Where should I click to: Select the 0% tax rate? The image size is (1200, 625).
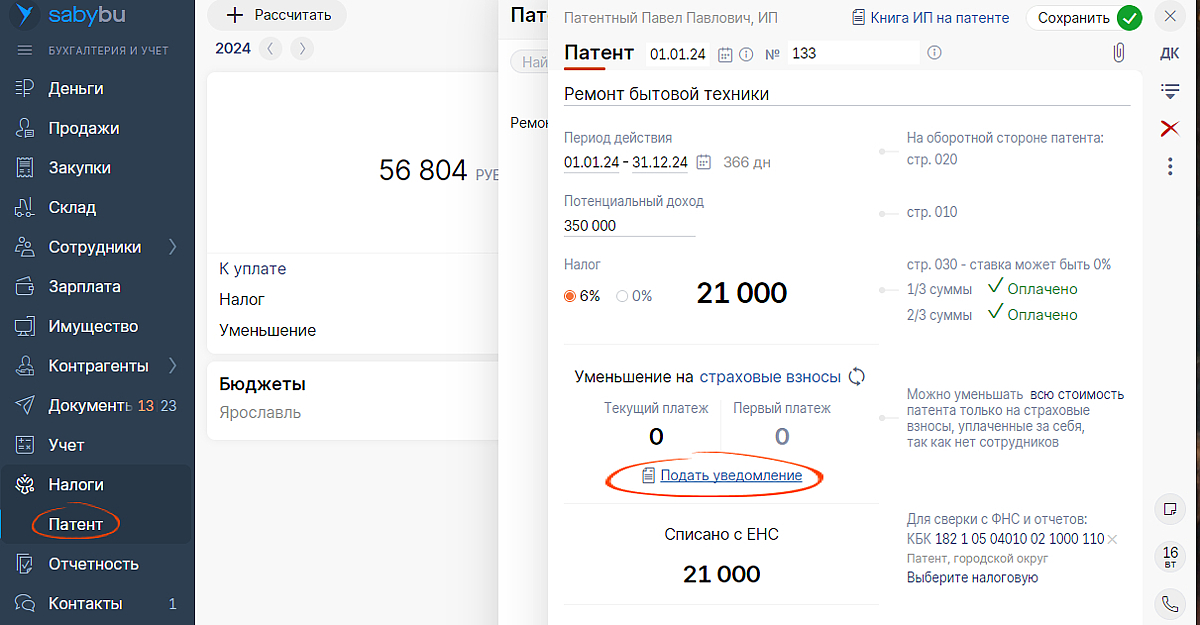point(622,296)
